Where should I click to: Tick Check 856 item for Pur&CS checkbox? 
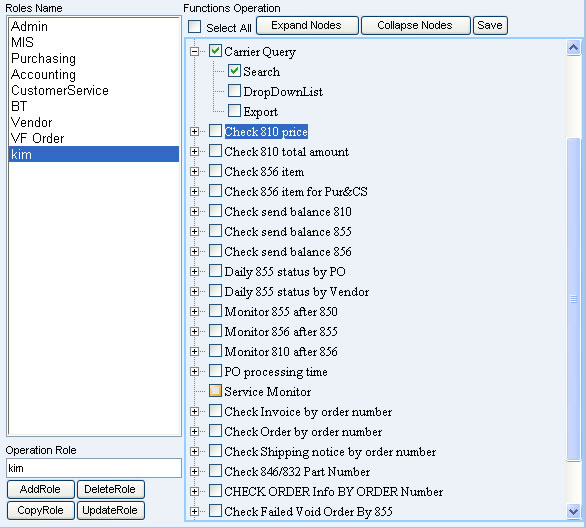215,191
